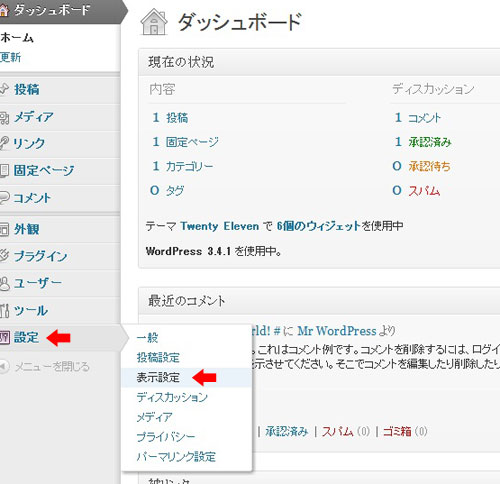This screenshot has width=500, height=484.
Task: Collapse the menu with メニューを閉じる arrow
Action: tap(4, 366)
